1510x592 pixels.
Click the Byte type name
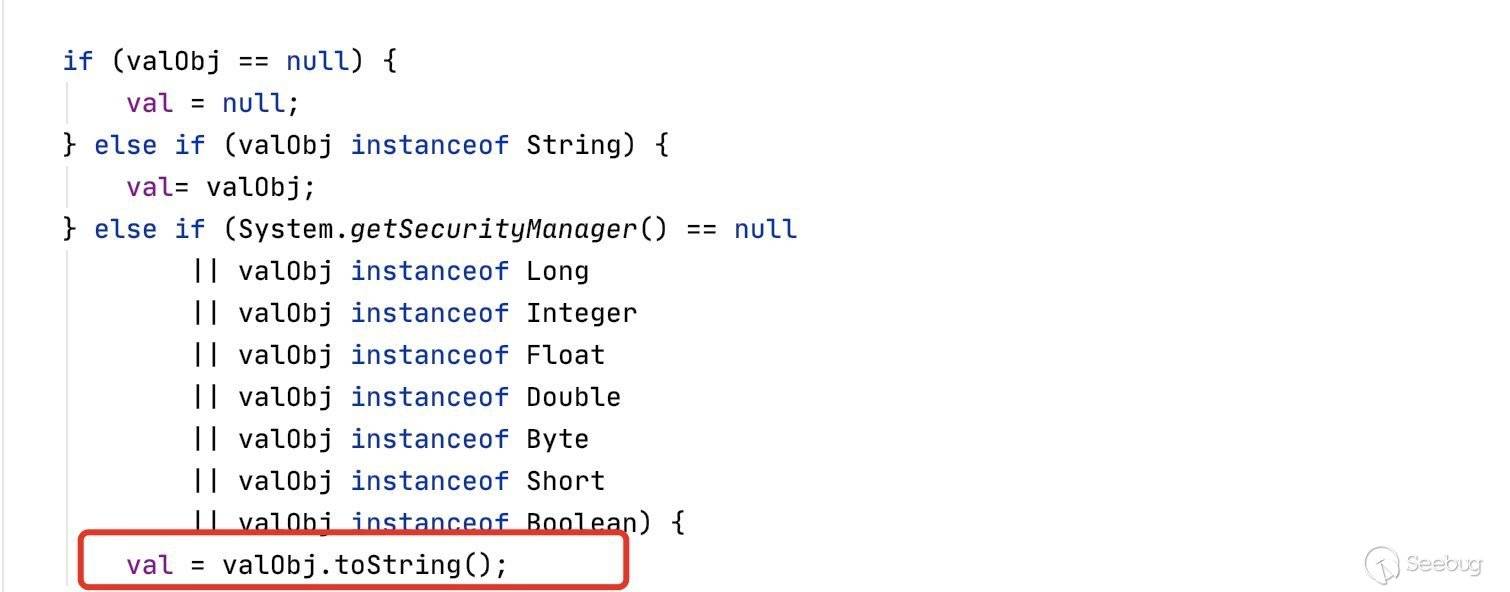coord(557,439)
